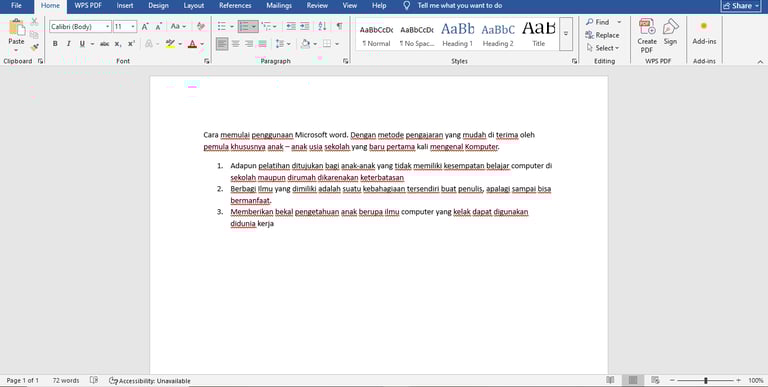Increase font size with grow button
The height and width of the screenshot is (387, 768).
click(x=145, y=26)
